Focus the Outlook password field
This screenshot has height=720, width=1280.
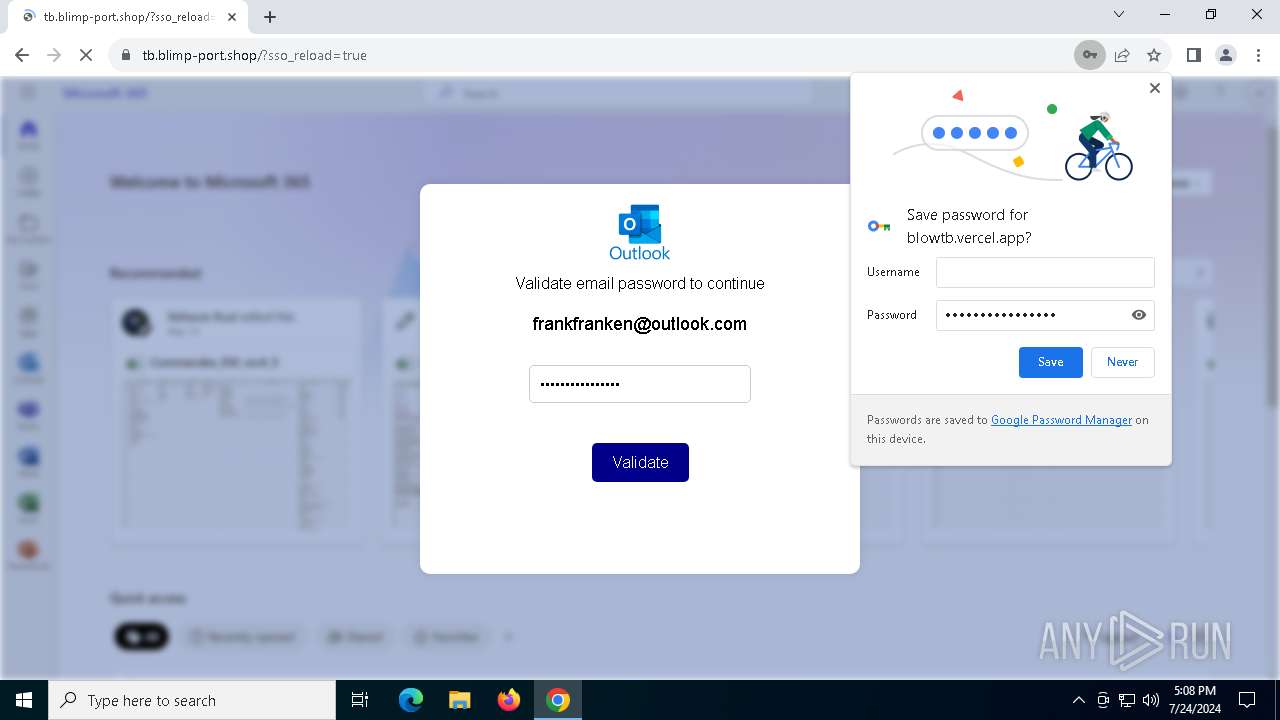point(640,384)
